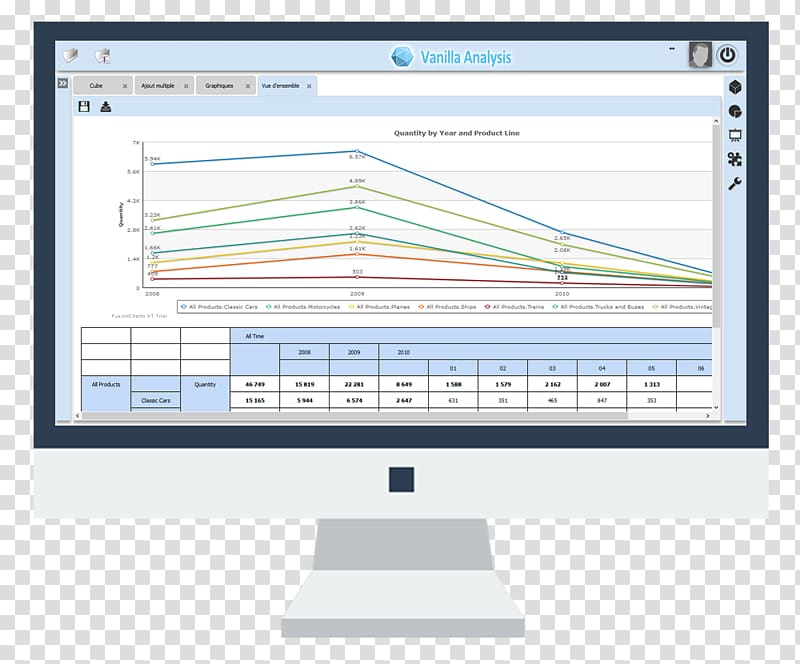
Task: Click the 03 month column header
Action: pos(553,368)
